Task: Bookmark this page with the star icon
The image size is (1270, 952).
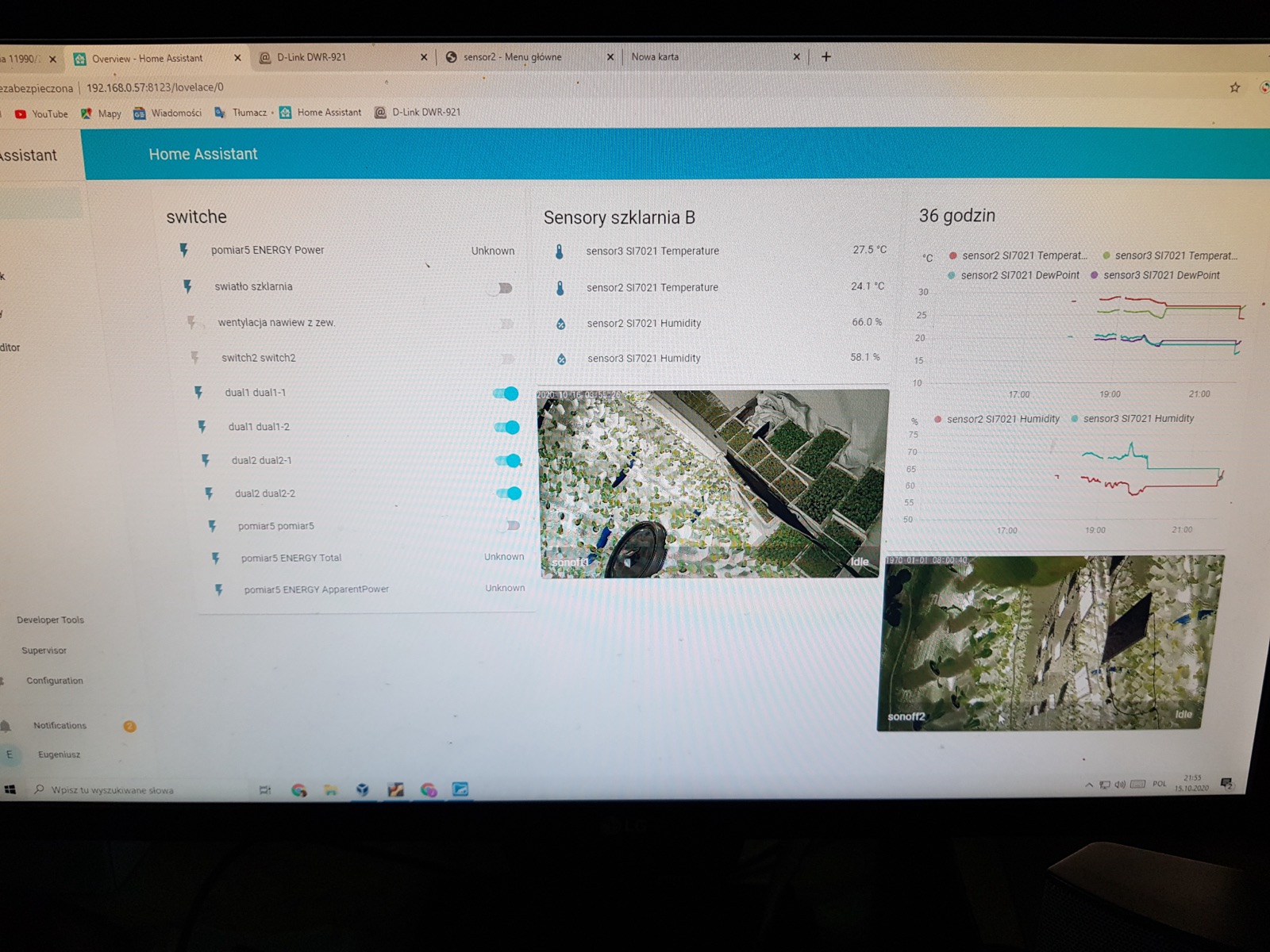Action: 1235,87
